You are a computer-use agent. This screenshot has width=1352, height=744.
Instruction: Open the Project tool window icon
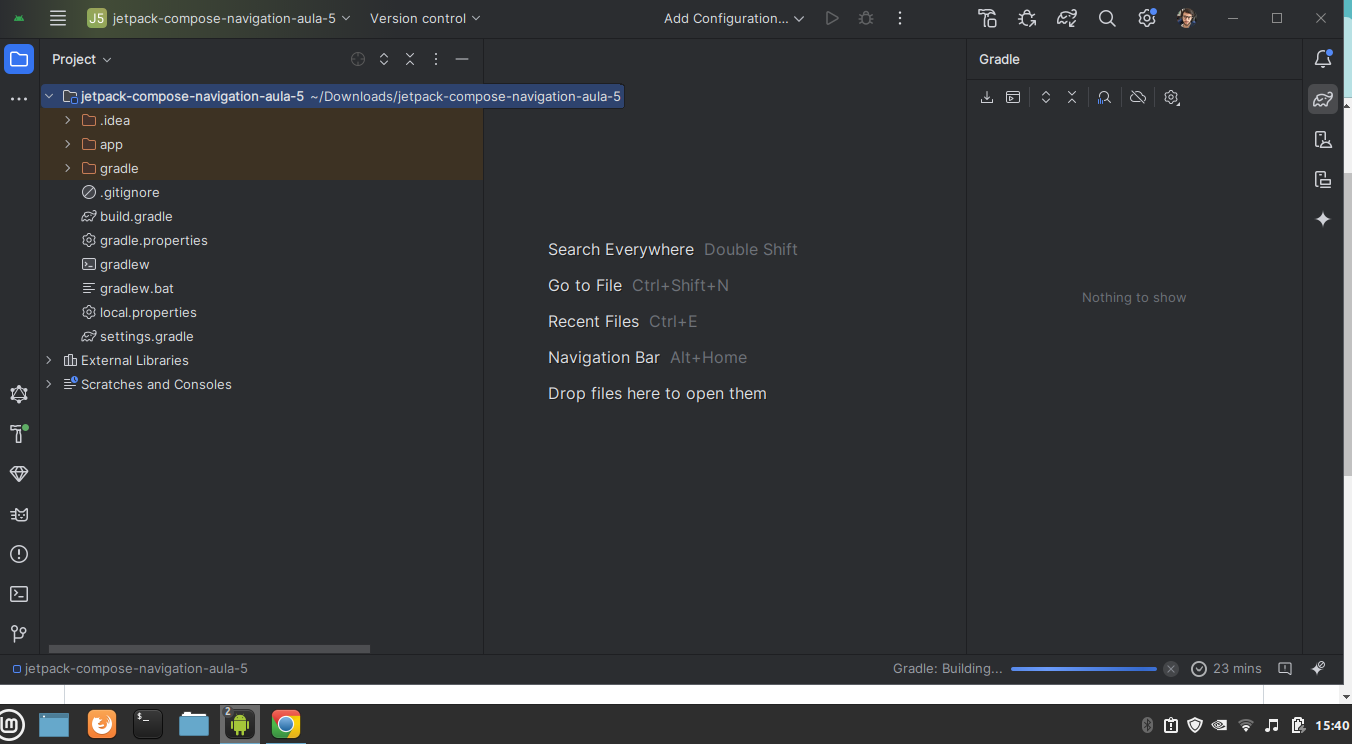(x=19, y=59)
